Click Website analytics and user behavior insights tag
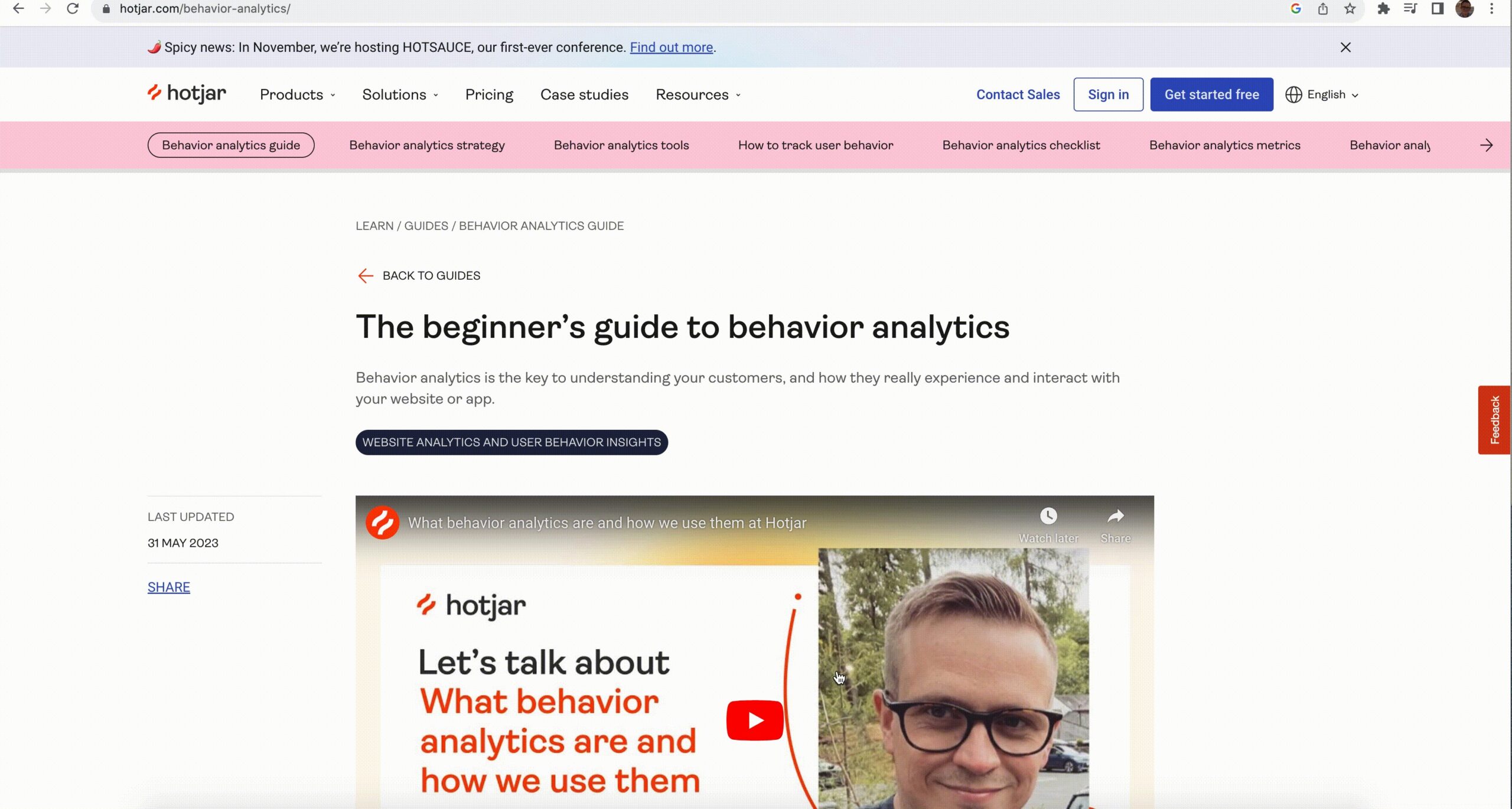The height and width of the screenshot is (809, 1512). (x=511, y=442)
